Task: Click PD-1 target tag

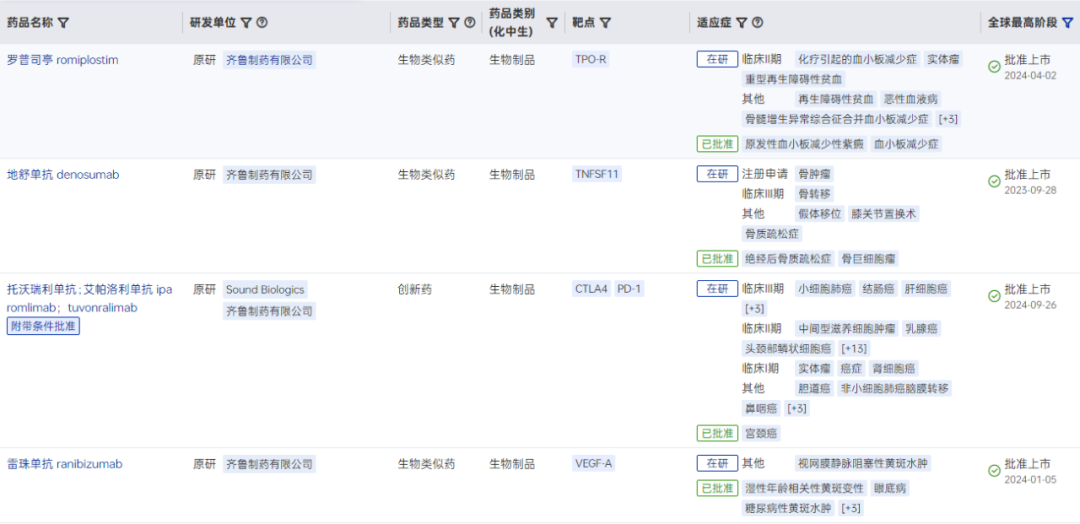Action: [x=629, y=289]
